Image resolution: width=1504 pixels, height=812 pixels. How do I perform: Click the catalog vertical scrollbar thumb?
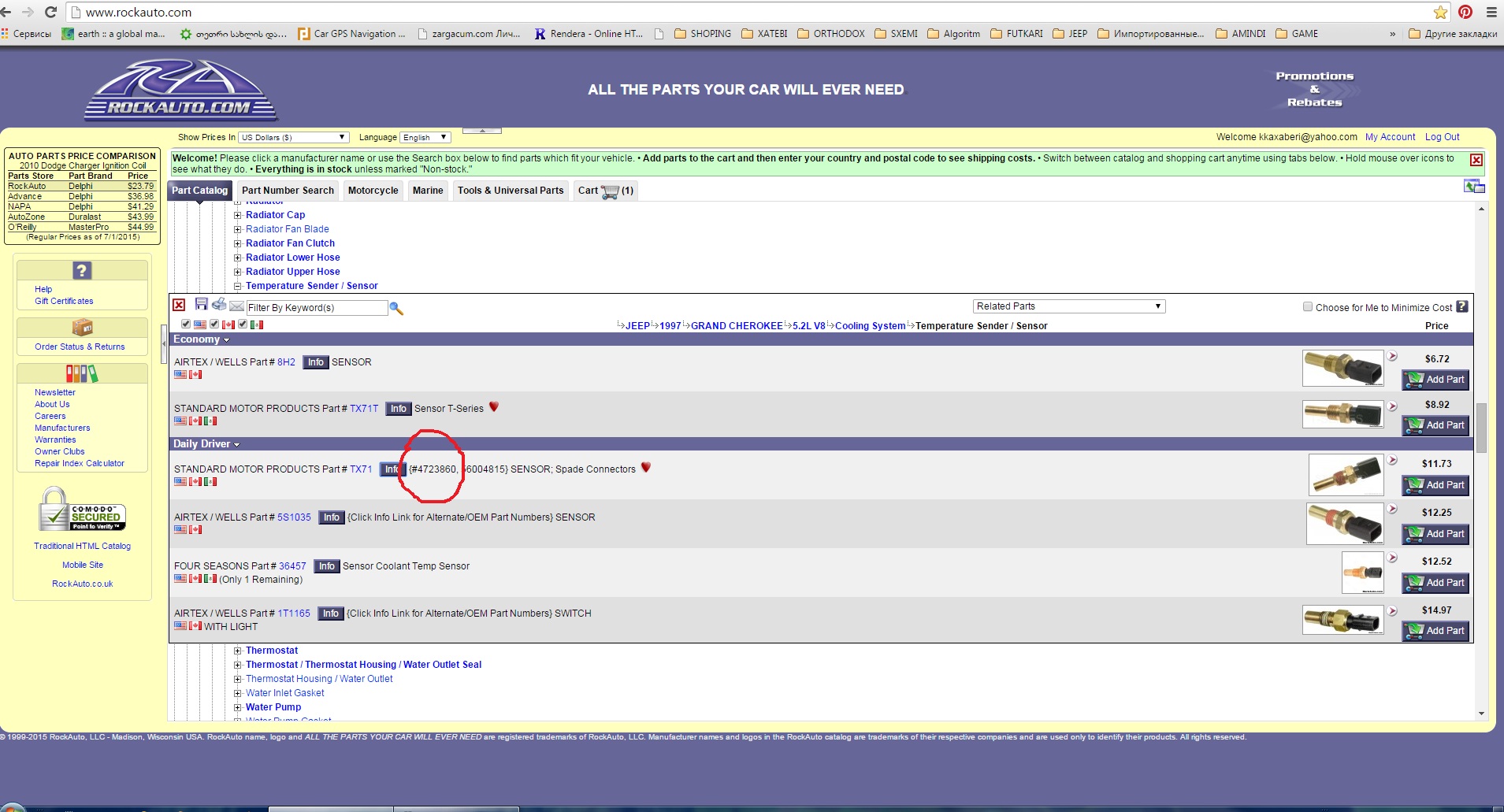1481,427
